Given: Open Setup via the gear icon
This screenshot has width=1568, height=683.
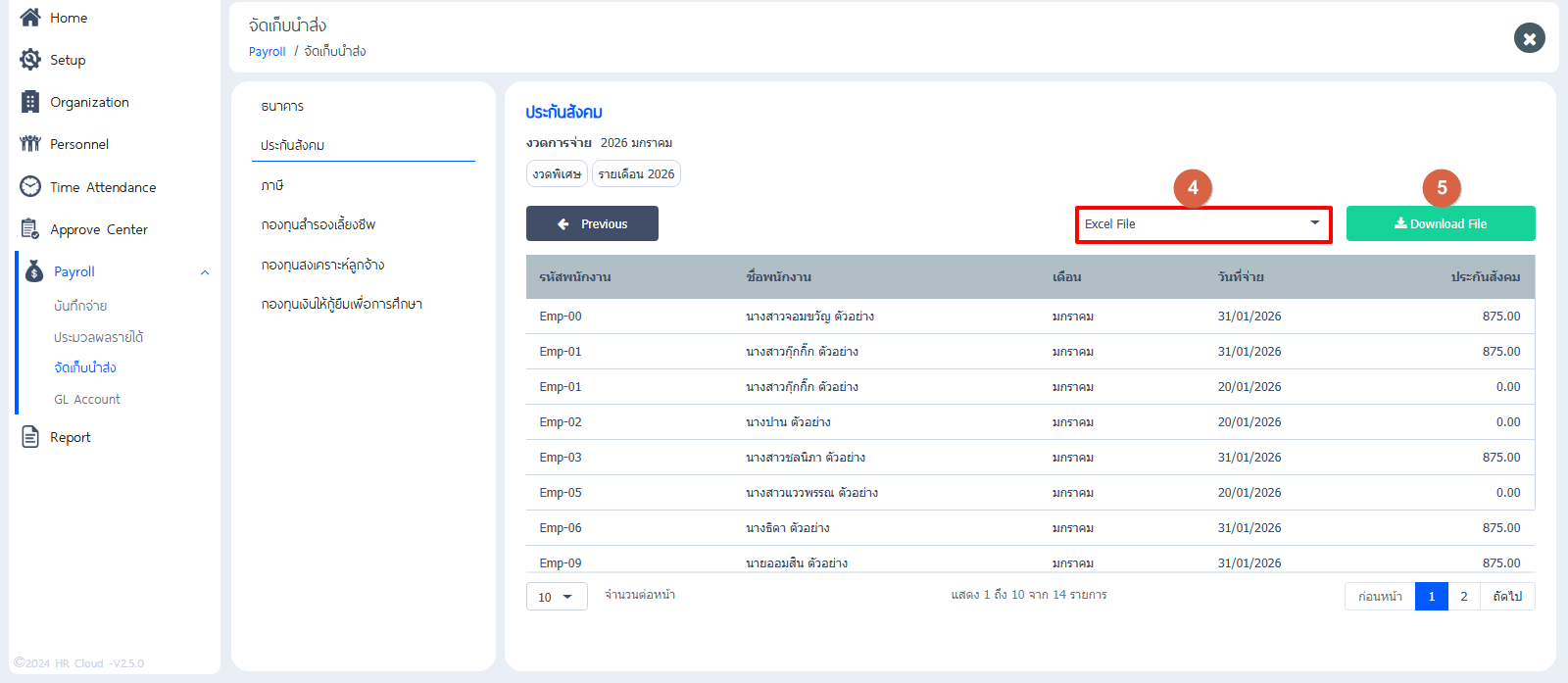Looking at the screenshot, I should tap(30, 60).
